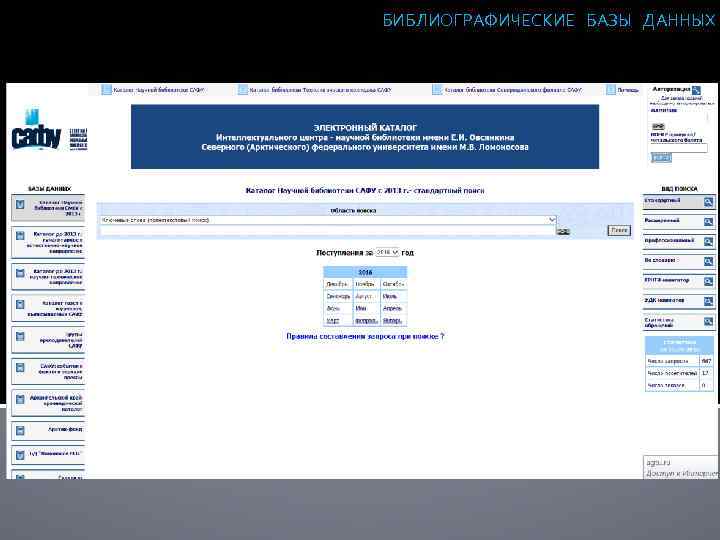Click the Архив-фонд database icon
Screen dimensions: 720x540
click(20, 431)
